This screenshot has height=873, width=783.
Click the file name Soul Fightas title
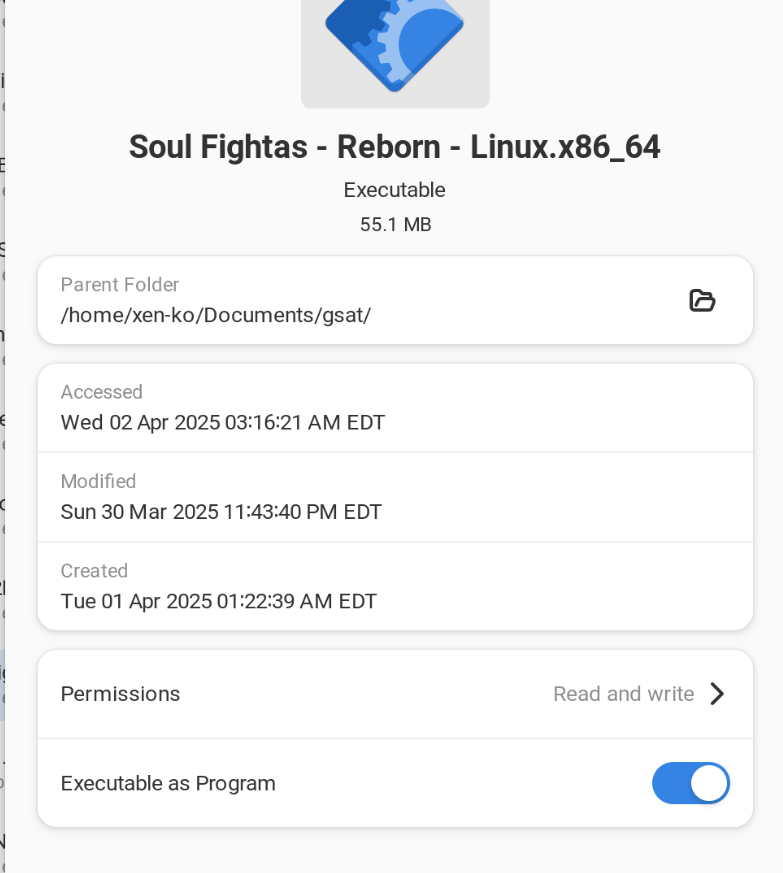394,147
